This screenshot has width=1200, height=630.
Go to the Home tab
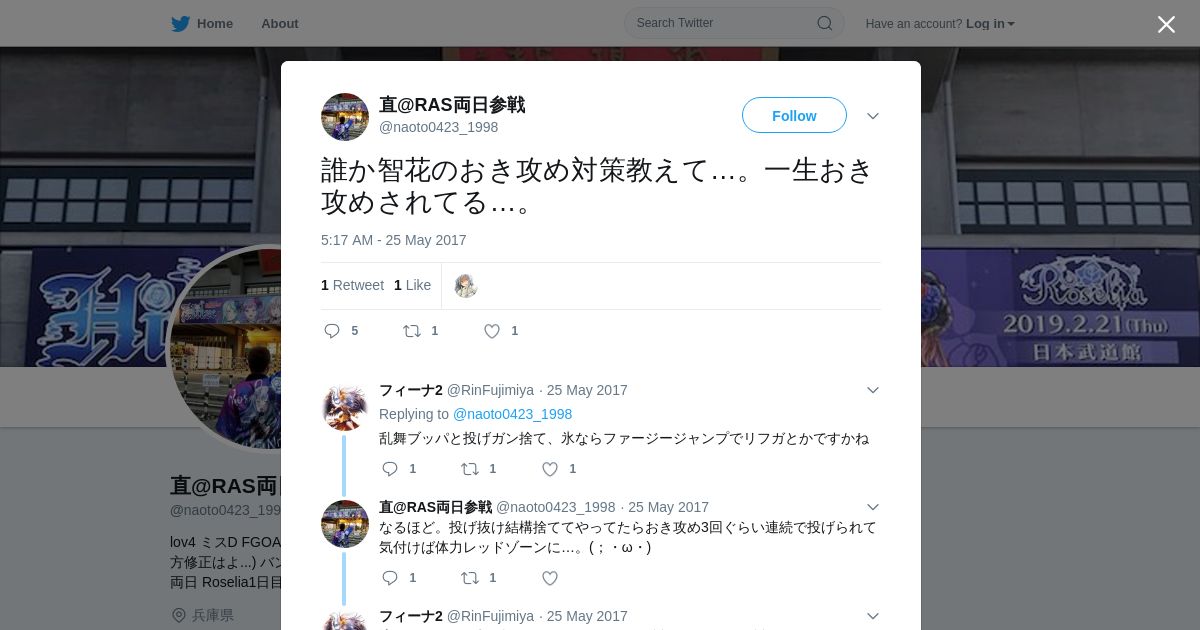click(215, 24)
